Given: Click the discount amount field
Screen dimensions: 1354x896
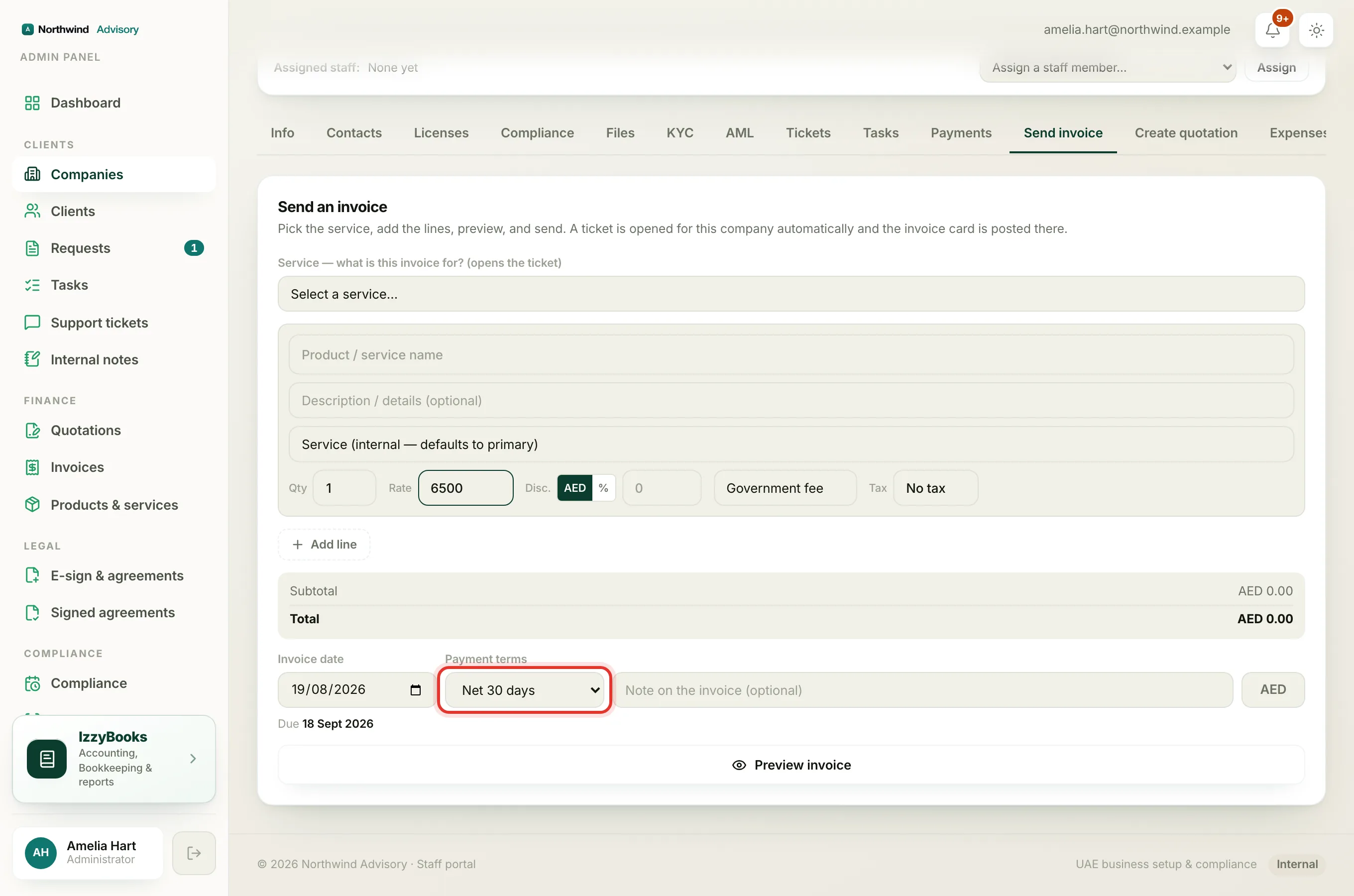Looking at the screenshot, I should point(662,488).
